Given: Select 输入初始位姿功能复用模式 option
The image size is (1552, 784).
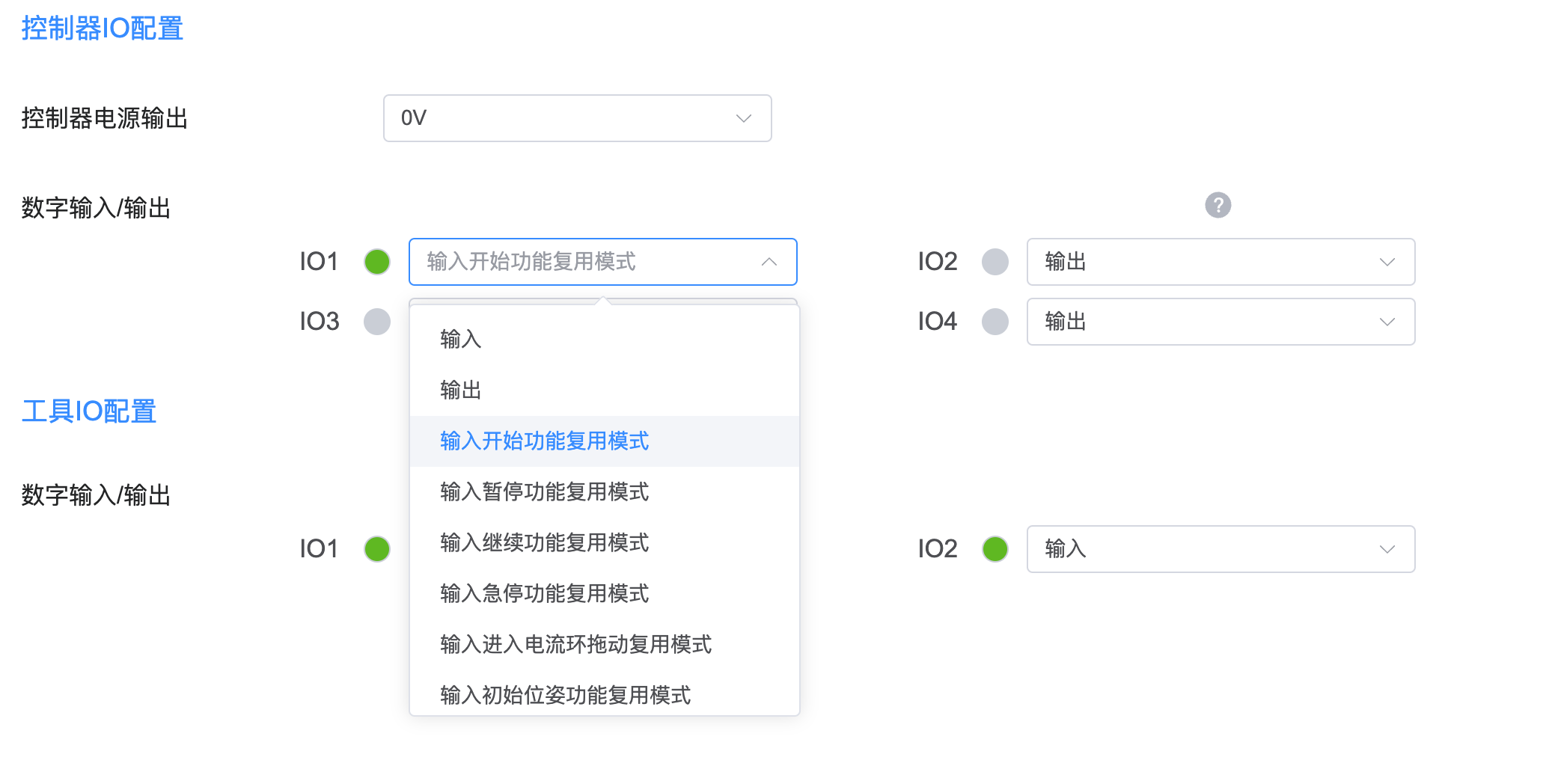Looking at the screenshot, I should pos(566,696).
